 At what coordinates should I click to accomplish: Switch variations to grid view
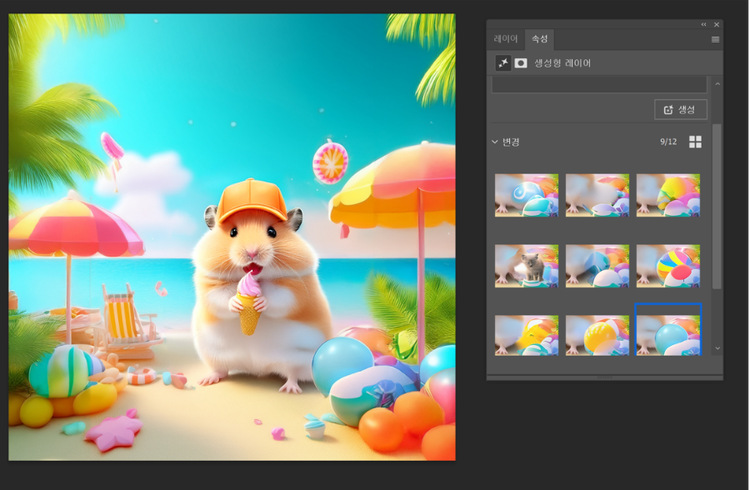[695, 142]
